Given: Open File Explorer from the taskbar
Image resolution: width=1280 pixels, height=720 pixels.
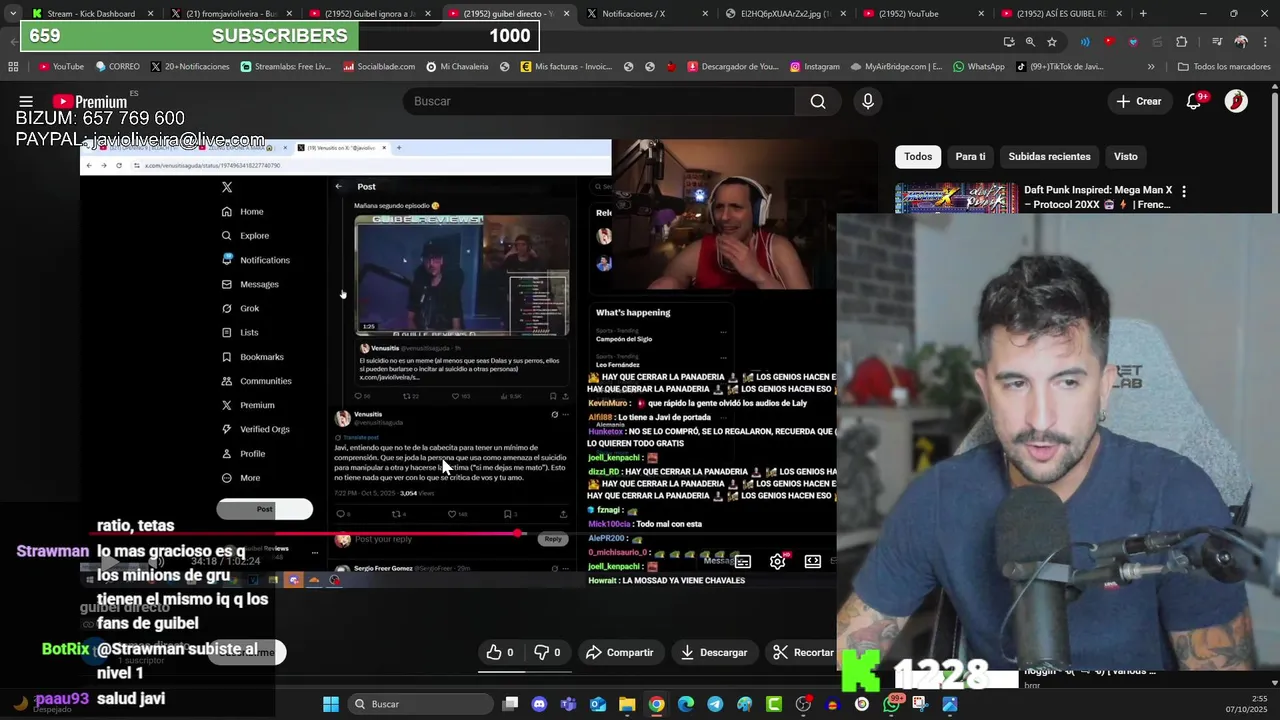Looking at the screenshot, I should click(627, 704).
